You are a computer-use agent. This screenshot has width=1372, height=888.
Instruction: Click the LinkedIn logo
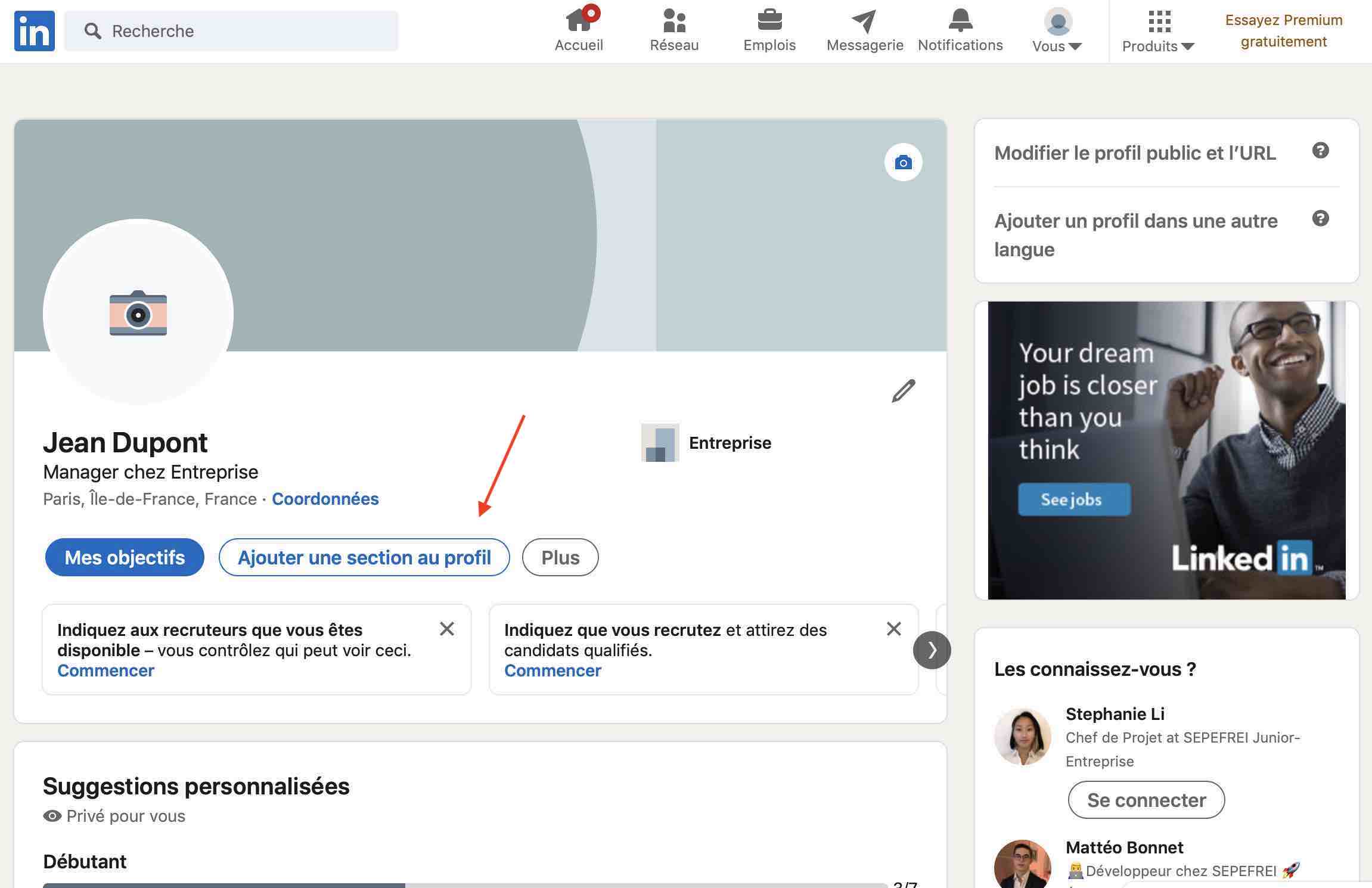(x=34, y=30)
